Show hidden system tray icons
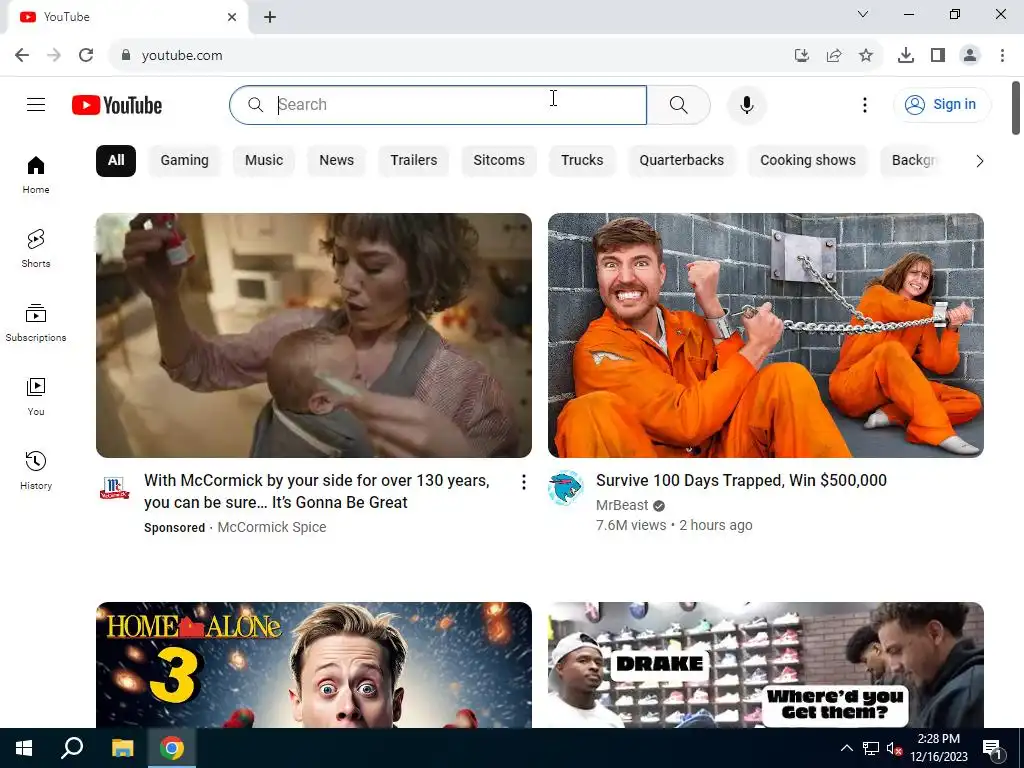Viewport: 1024px width, 768px height. (846, 748)
